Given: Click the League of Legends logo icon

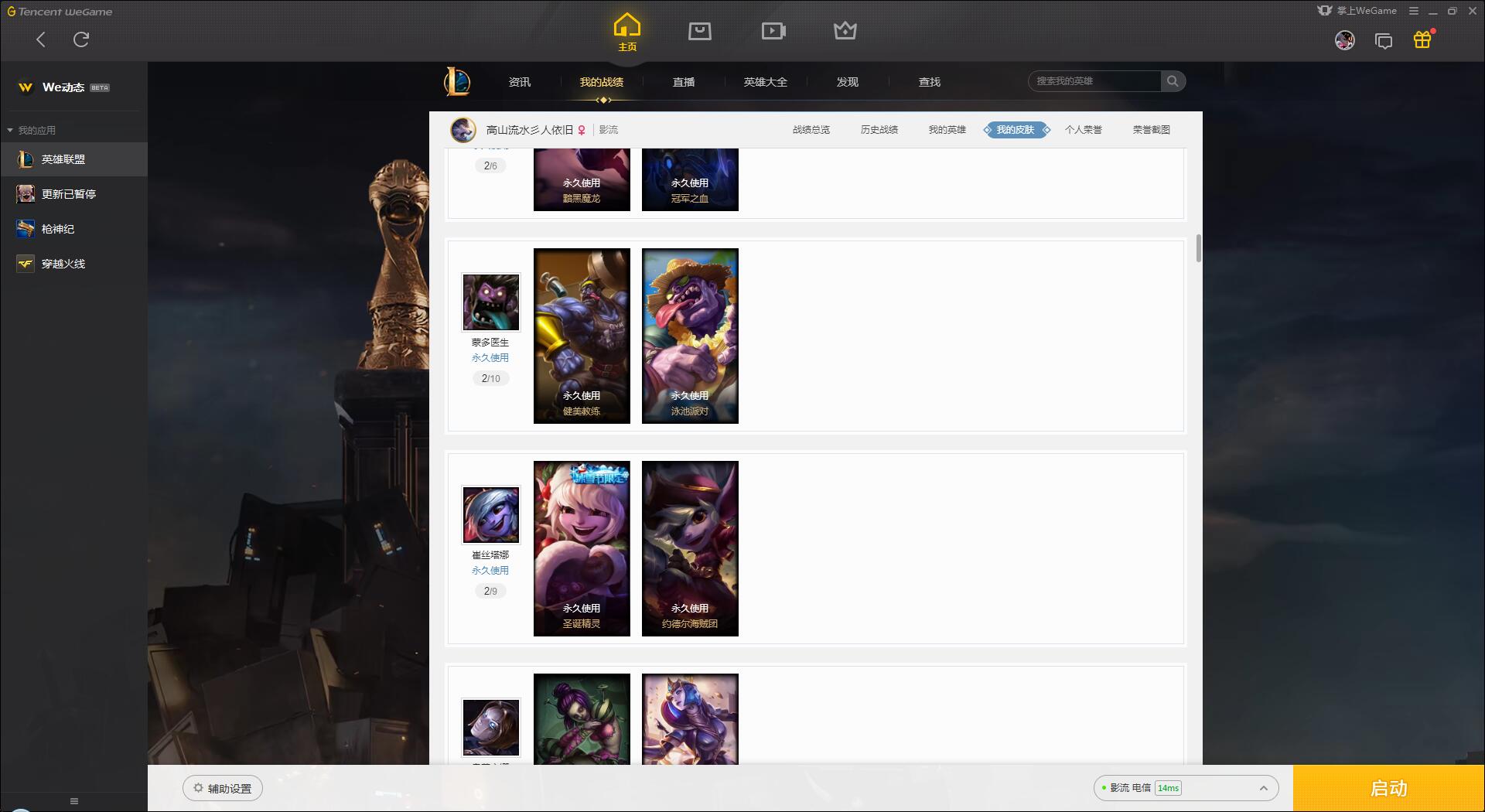Looking at the screenshot, I should 457,81.
